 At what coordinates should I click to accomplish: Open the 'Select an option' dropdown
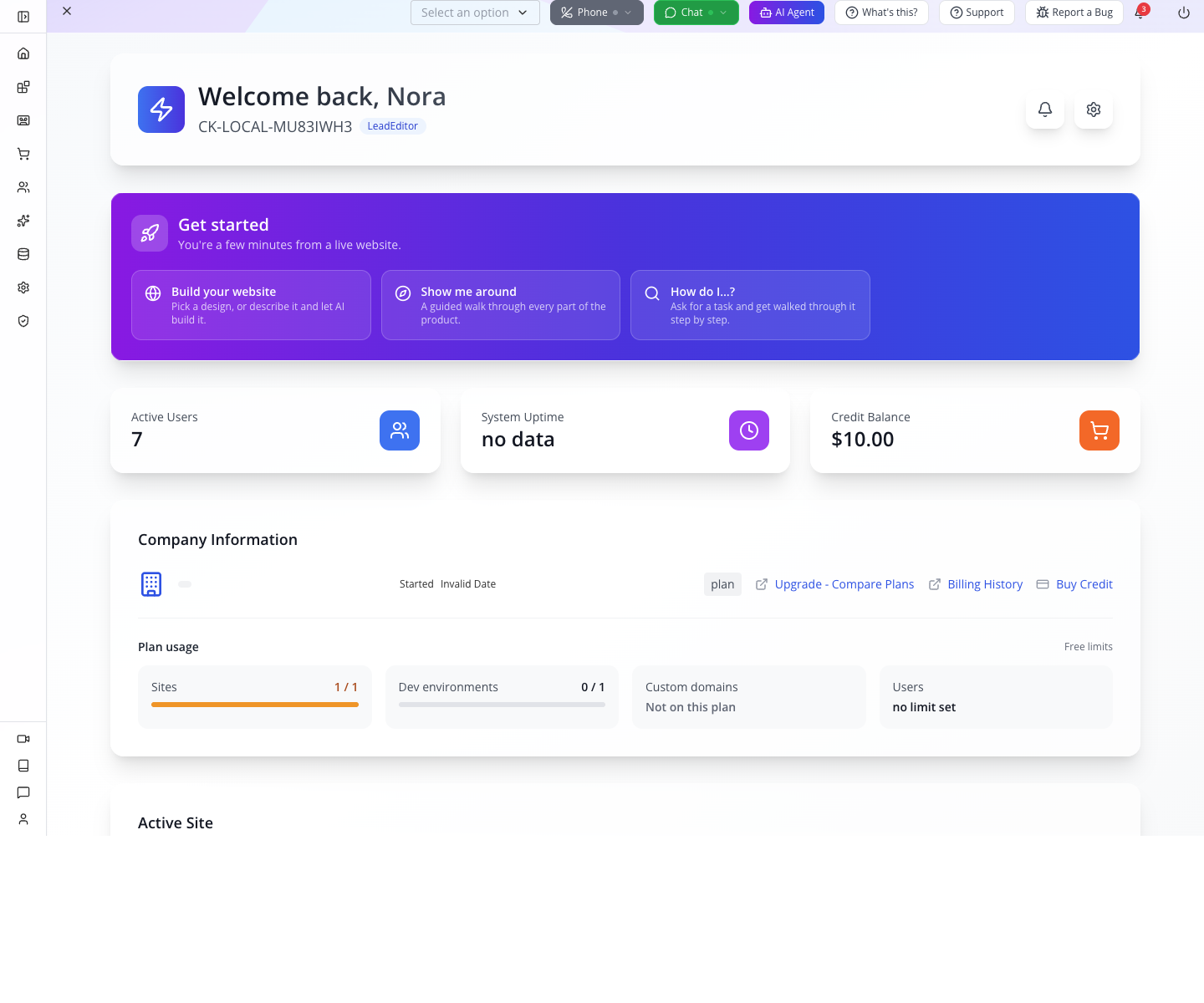pyautogui.click(x=475, y=13)
